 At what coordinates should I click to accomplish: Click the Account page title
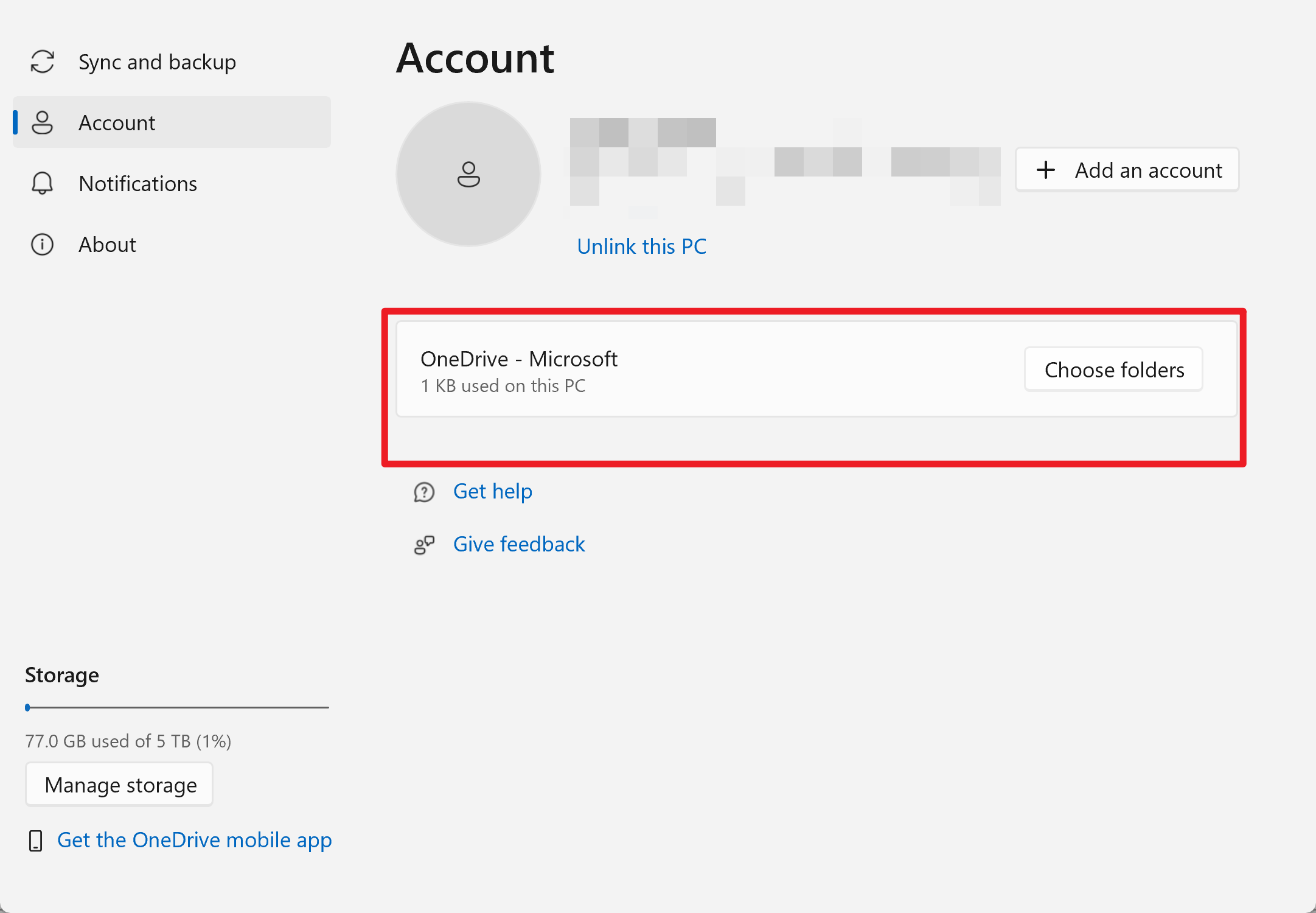[x=475, y=58]
